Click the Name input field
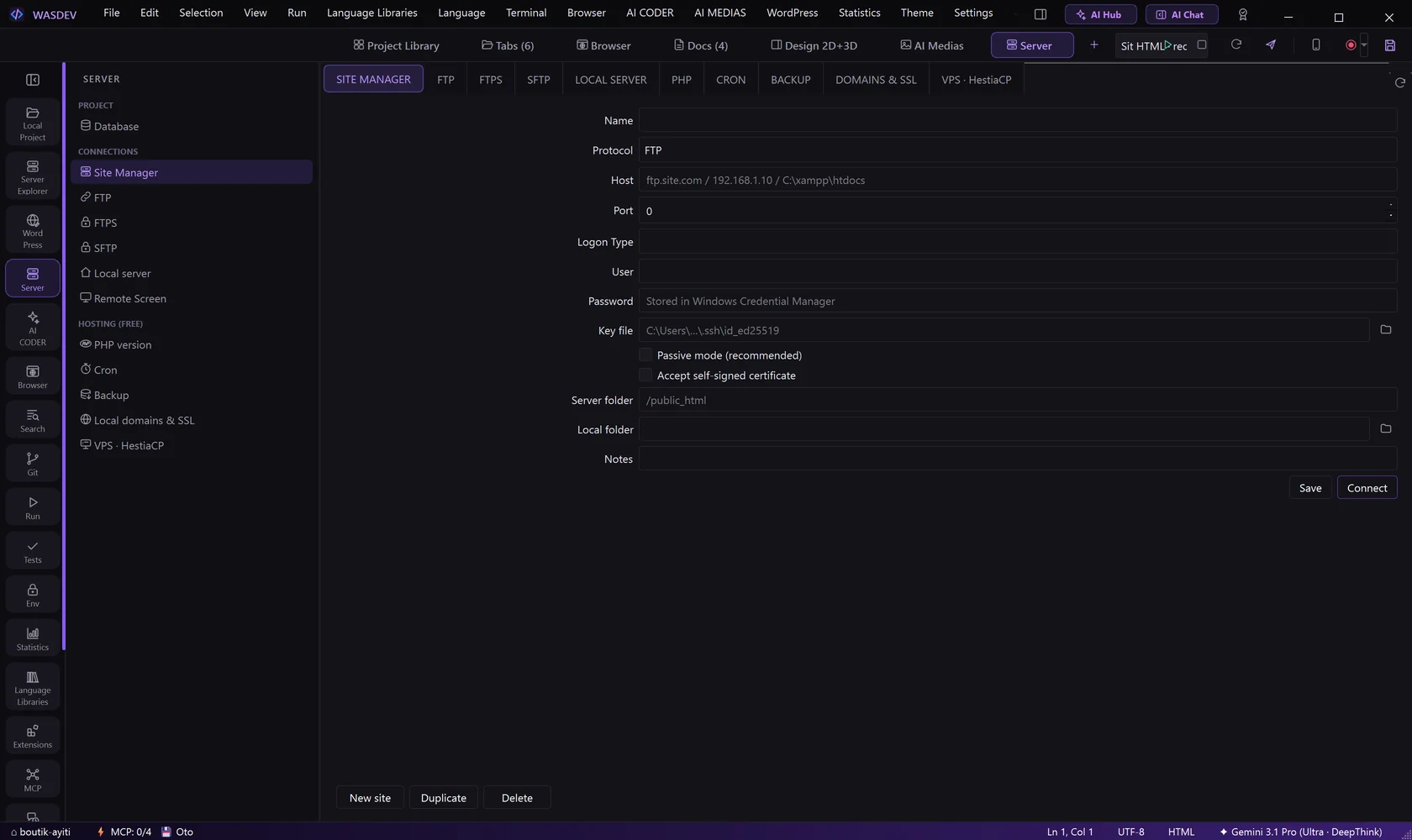Screen dimensions: 1412x840 (1018, 120)
